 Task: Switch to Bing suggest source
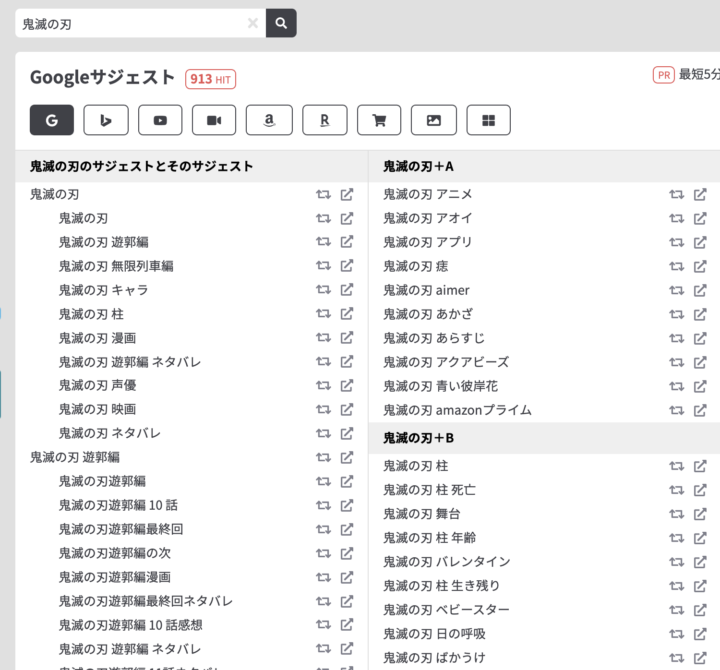pos(106,120)
